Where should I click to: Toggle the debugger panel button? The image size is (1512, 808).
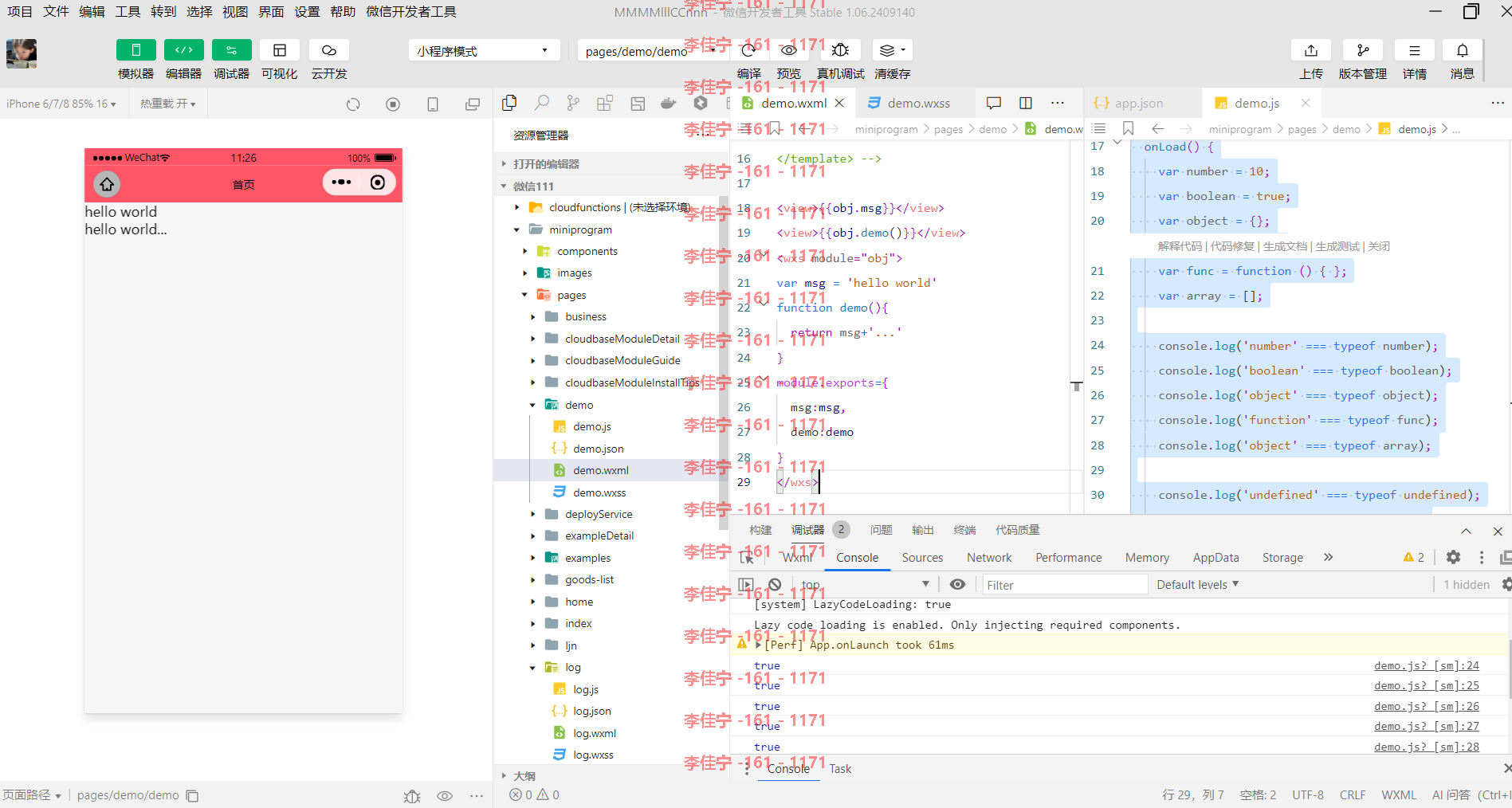(231, 50)
